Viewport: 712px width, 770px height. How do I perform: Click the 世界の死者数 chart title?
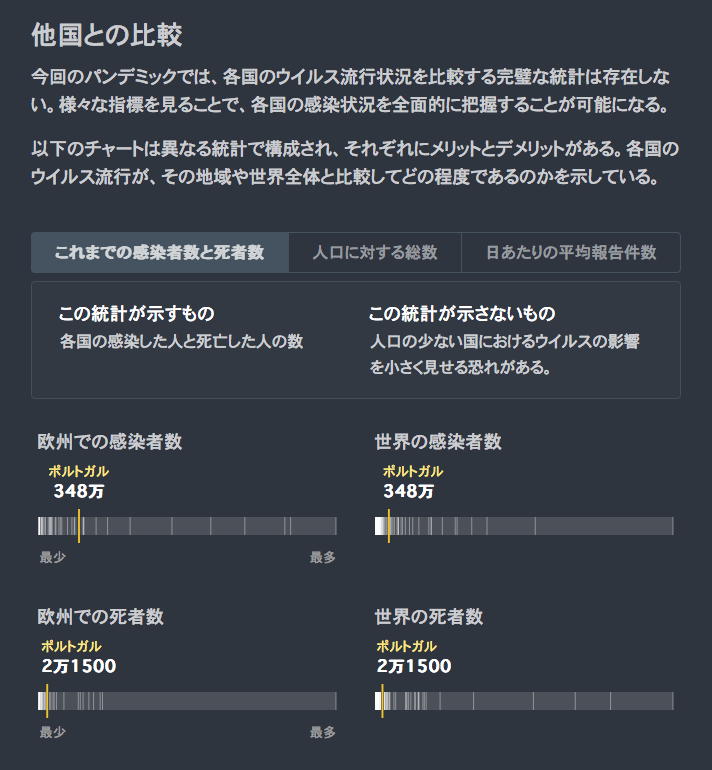pos(428,617)
